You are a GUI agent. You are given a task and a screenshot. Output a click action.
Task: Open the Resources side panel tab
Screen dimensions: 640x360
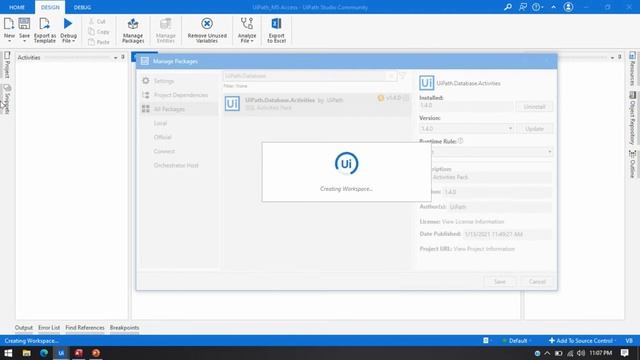[632, 69]
